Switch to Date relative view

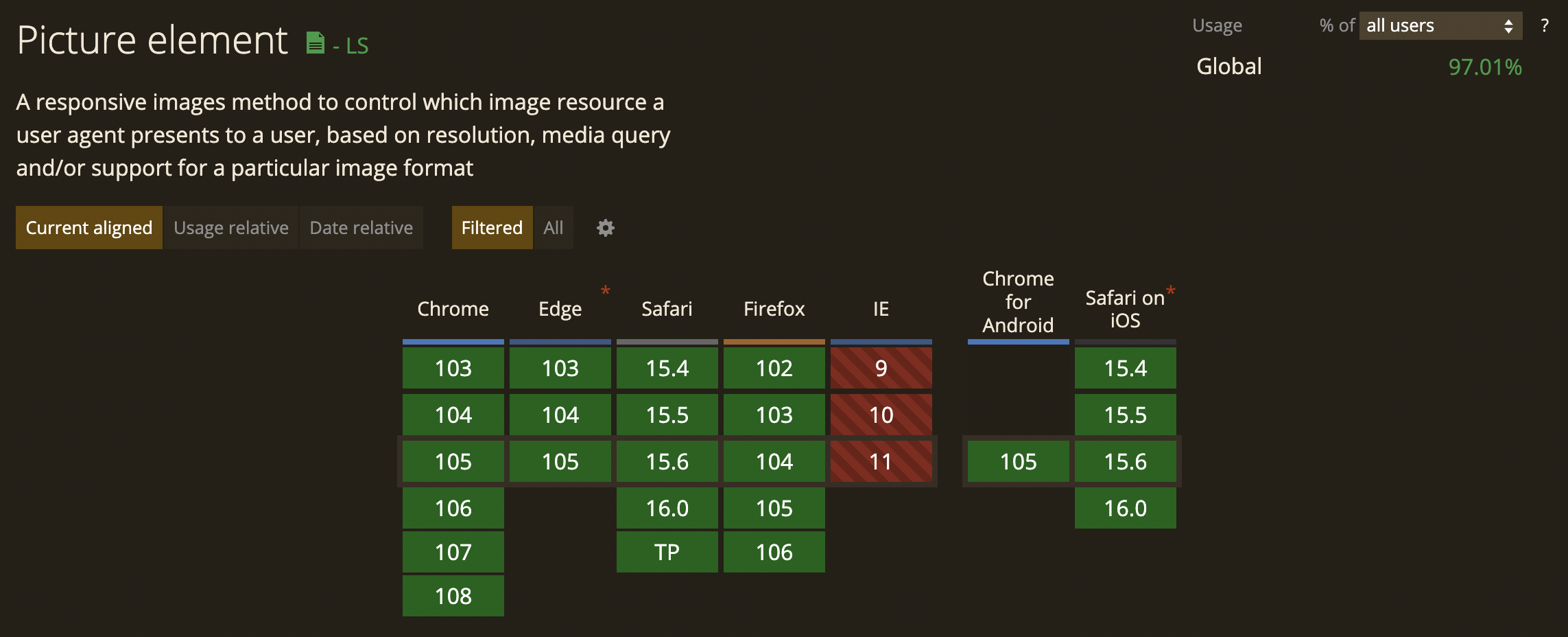click(361, 228)
